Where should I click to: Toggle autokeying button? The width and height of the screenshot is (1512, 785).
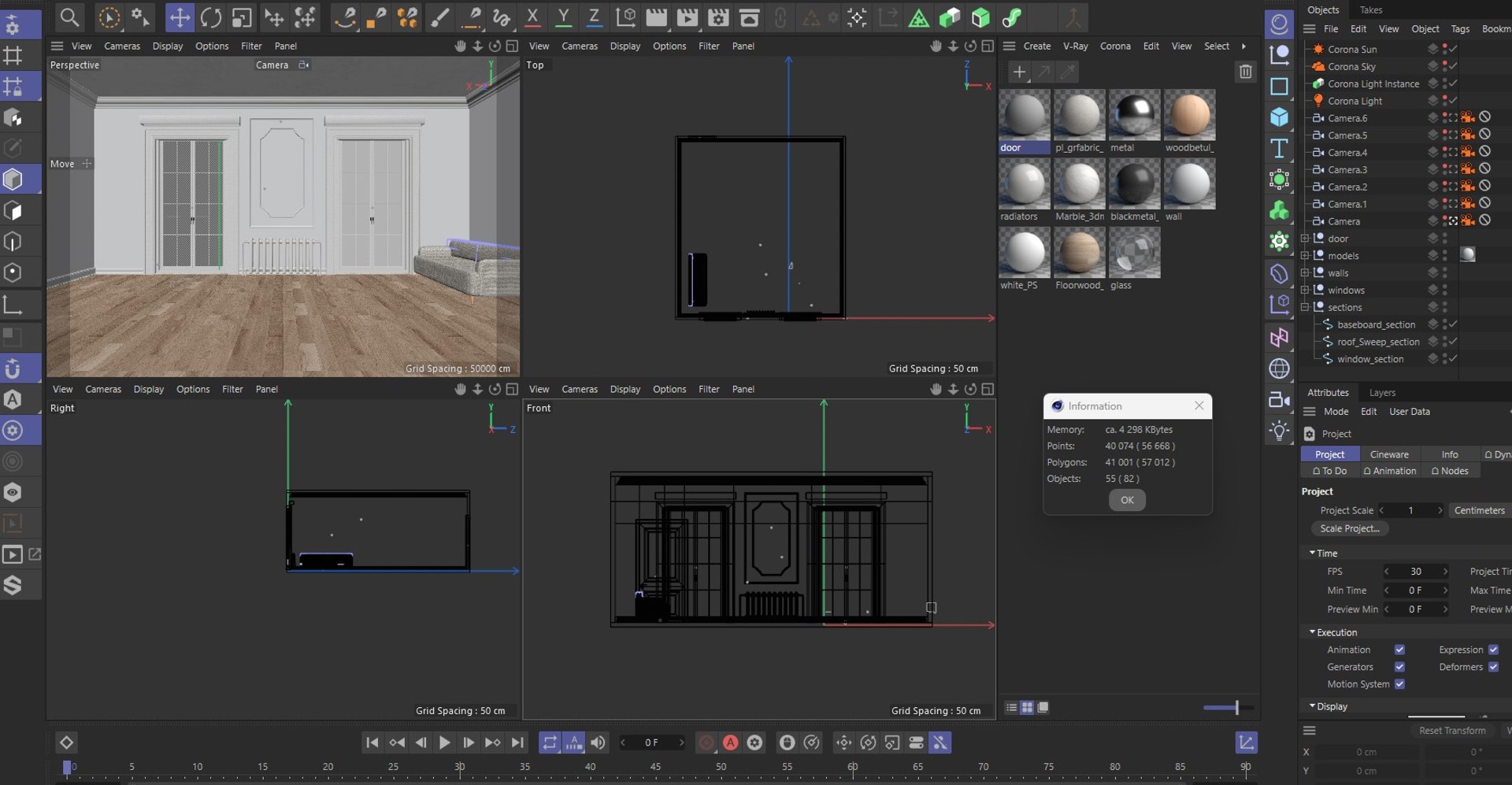[x=731, y=742]
